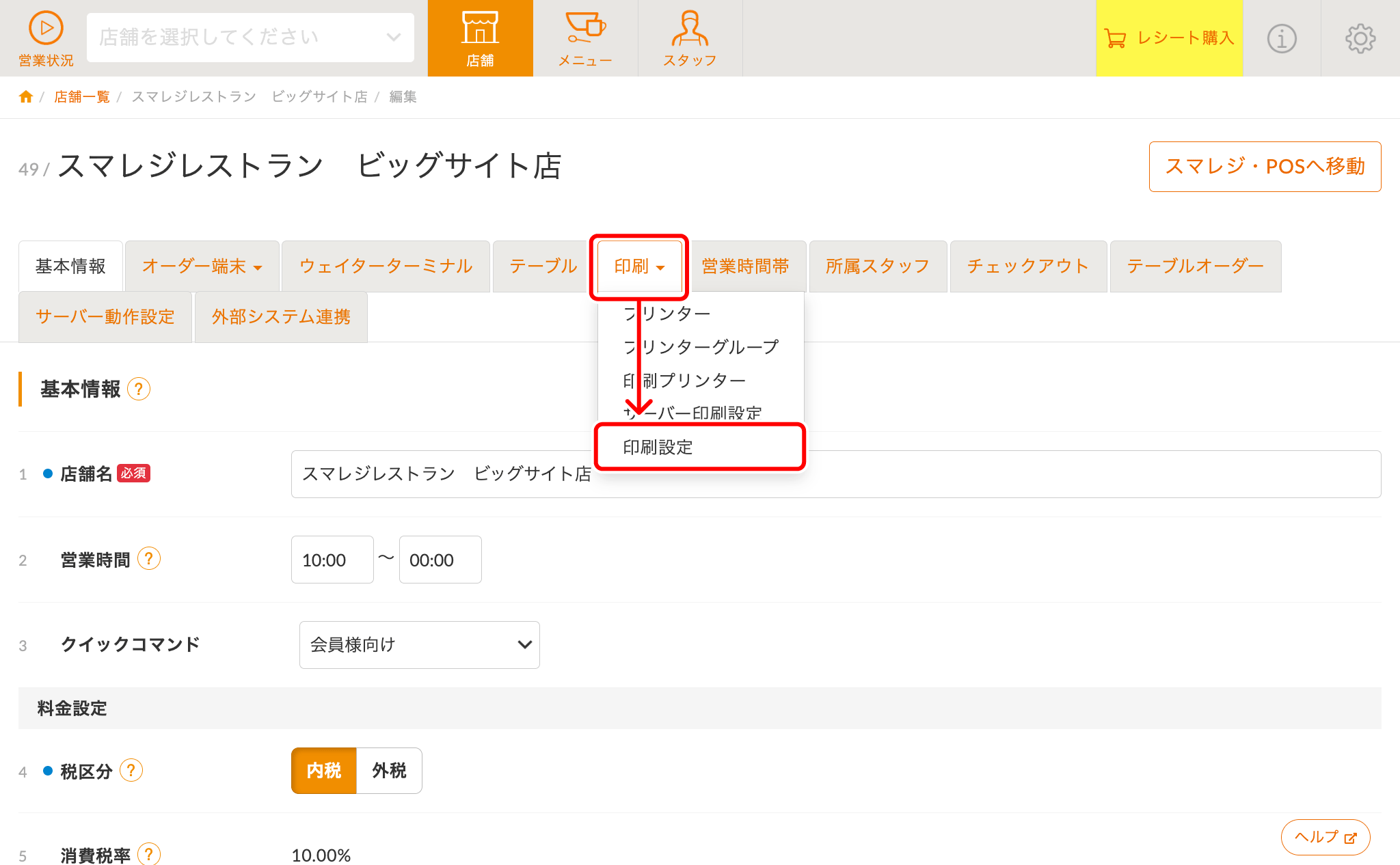Open settings gear icon
Viewport: 1400px width, 865px height.
tap(1360, 38)
